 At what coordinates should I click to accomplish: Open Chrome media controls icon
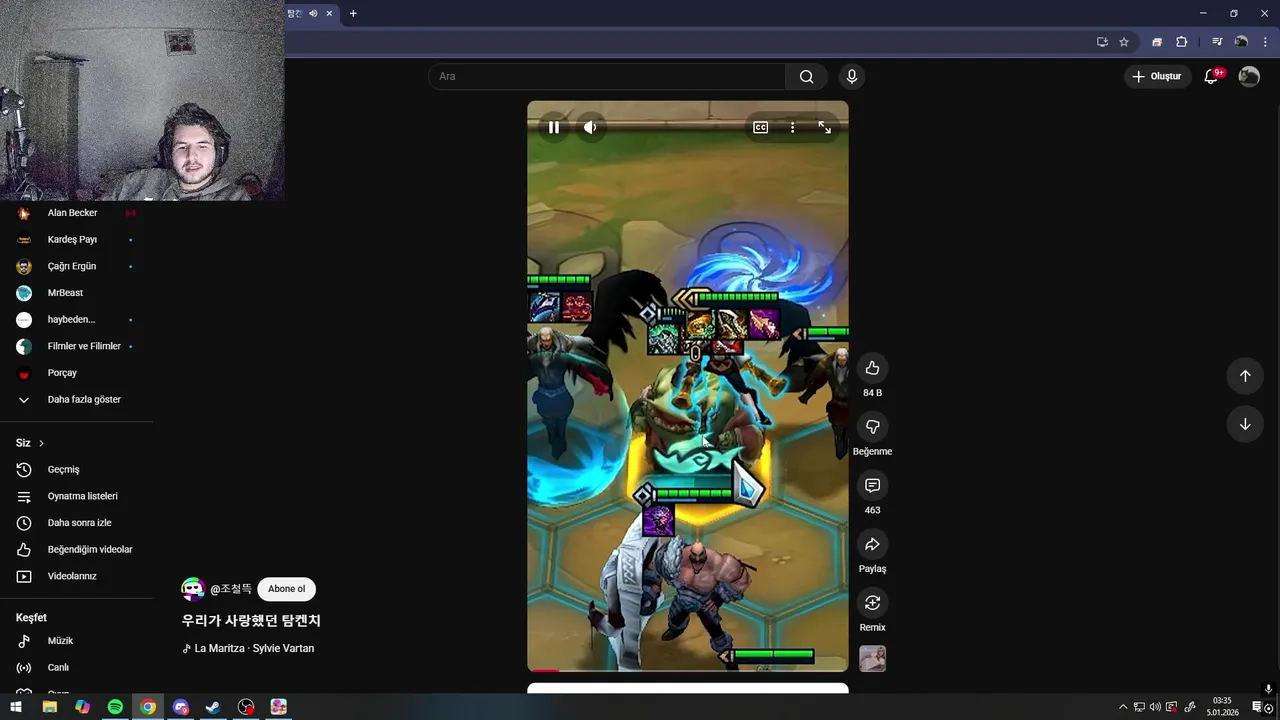click(x=1217, y=42)
